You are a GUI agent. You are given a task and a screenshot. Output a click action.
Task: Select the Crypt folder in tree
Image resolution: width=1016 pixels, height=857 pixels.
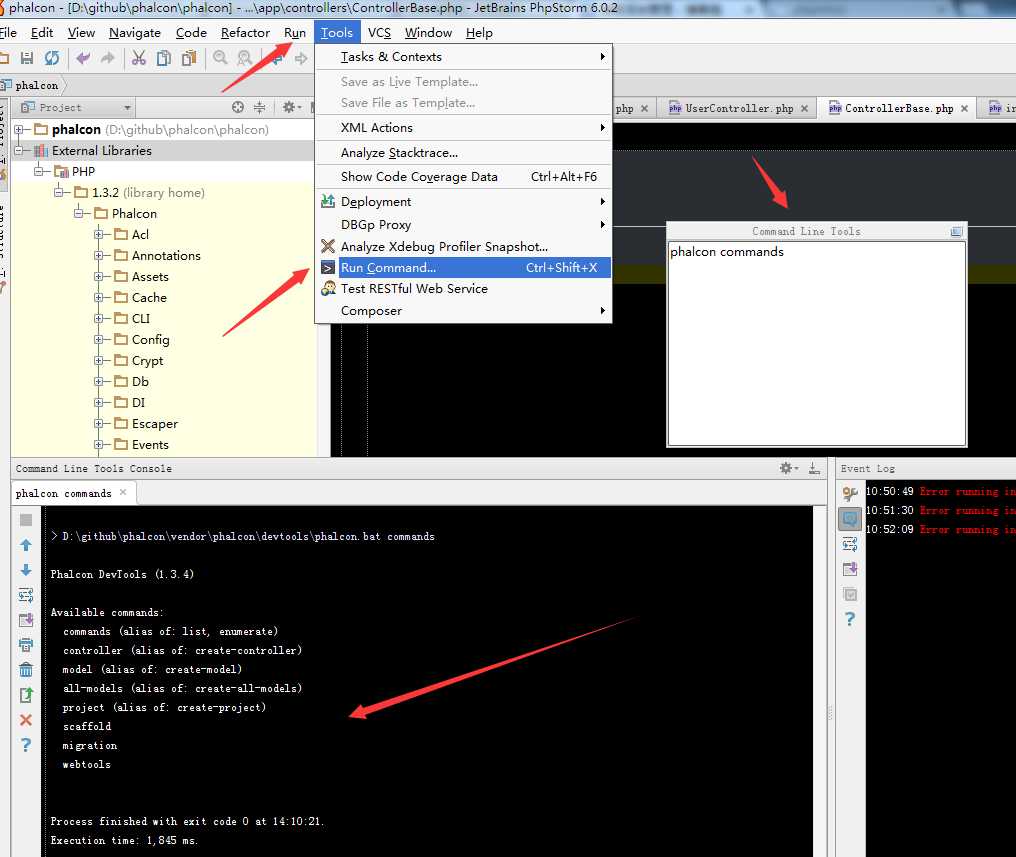pyautogui.click(x=147, y=361)
